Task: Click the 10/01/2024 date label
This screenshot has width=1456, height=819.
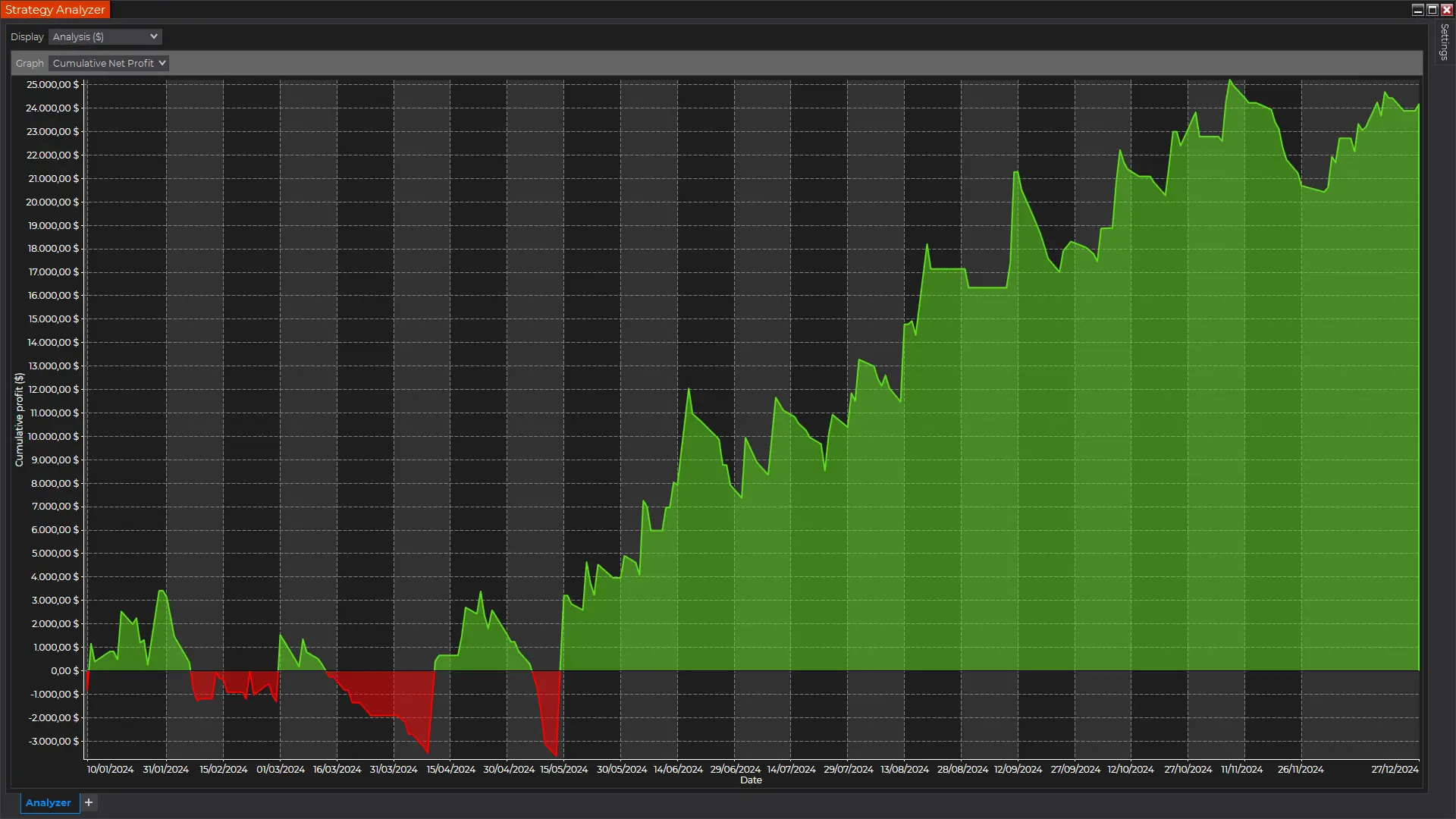Action: [110, 769]
